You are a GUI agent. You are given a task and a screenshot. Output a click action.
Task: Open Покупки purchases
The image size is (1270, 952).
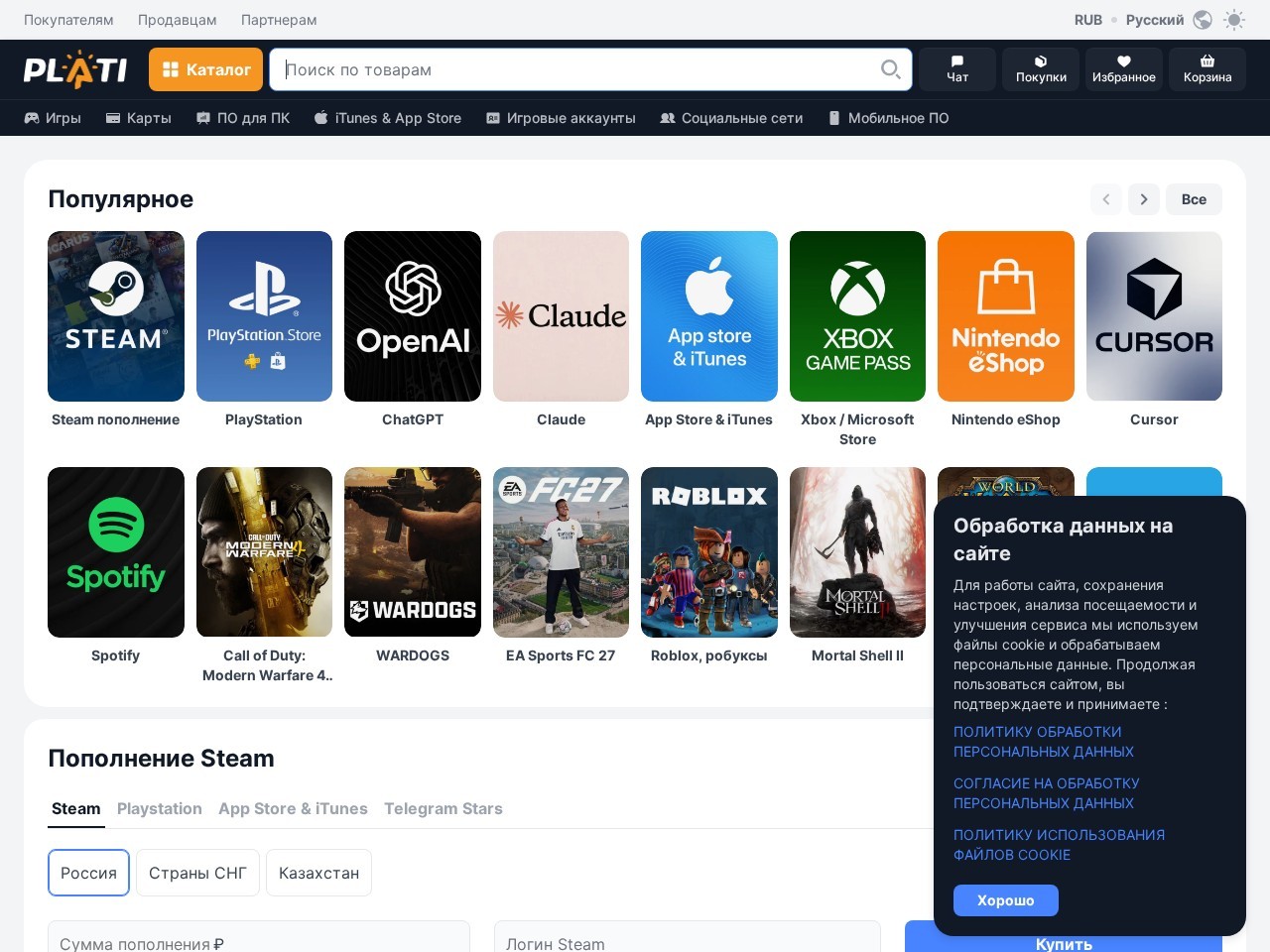tap(1041, 69)
